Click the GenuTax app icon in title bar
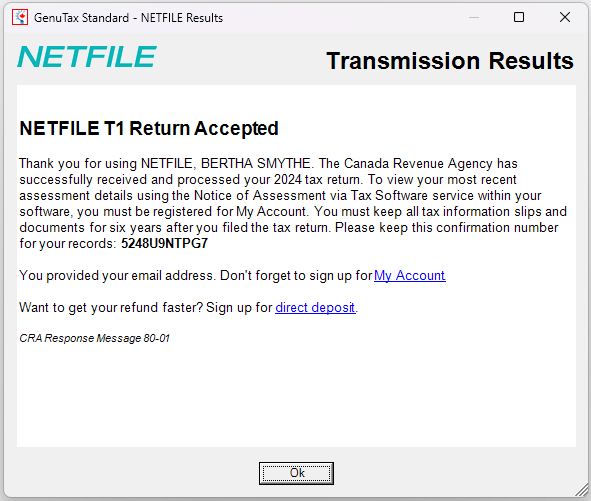 (x=20, y=17)
